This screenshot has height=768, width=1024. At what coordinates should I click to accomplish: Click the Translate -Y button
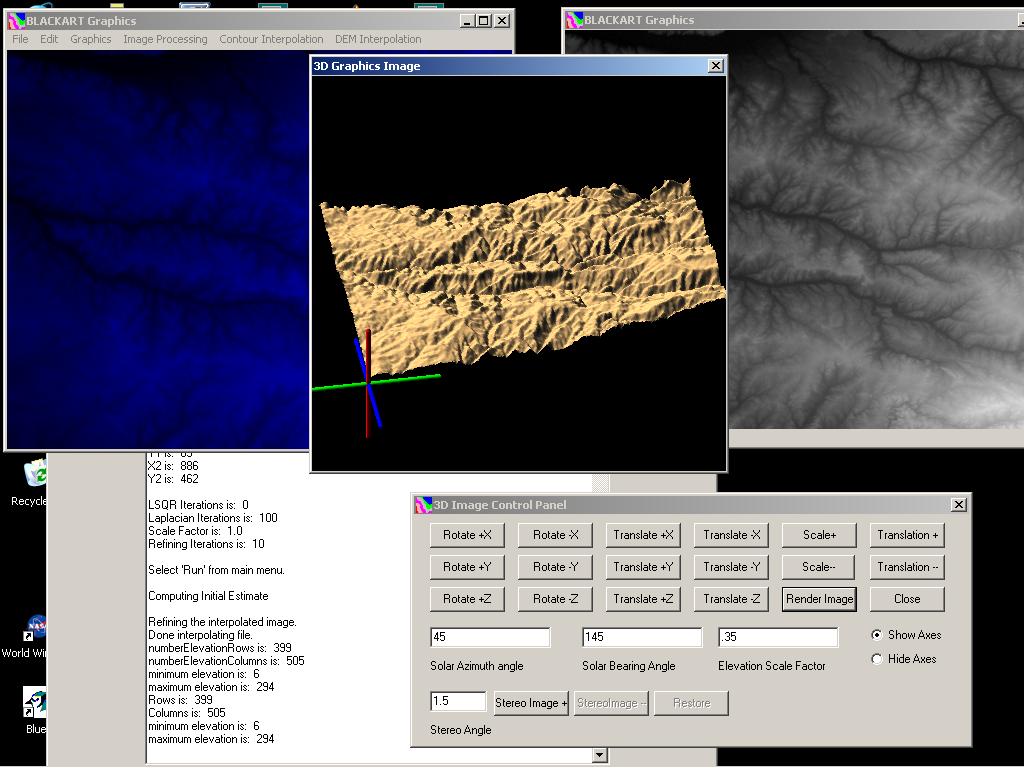[x=731, y=567]
